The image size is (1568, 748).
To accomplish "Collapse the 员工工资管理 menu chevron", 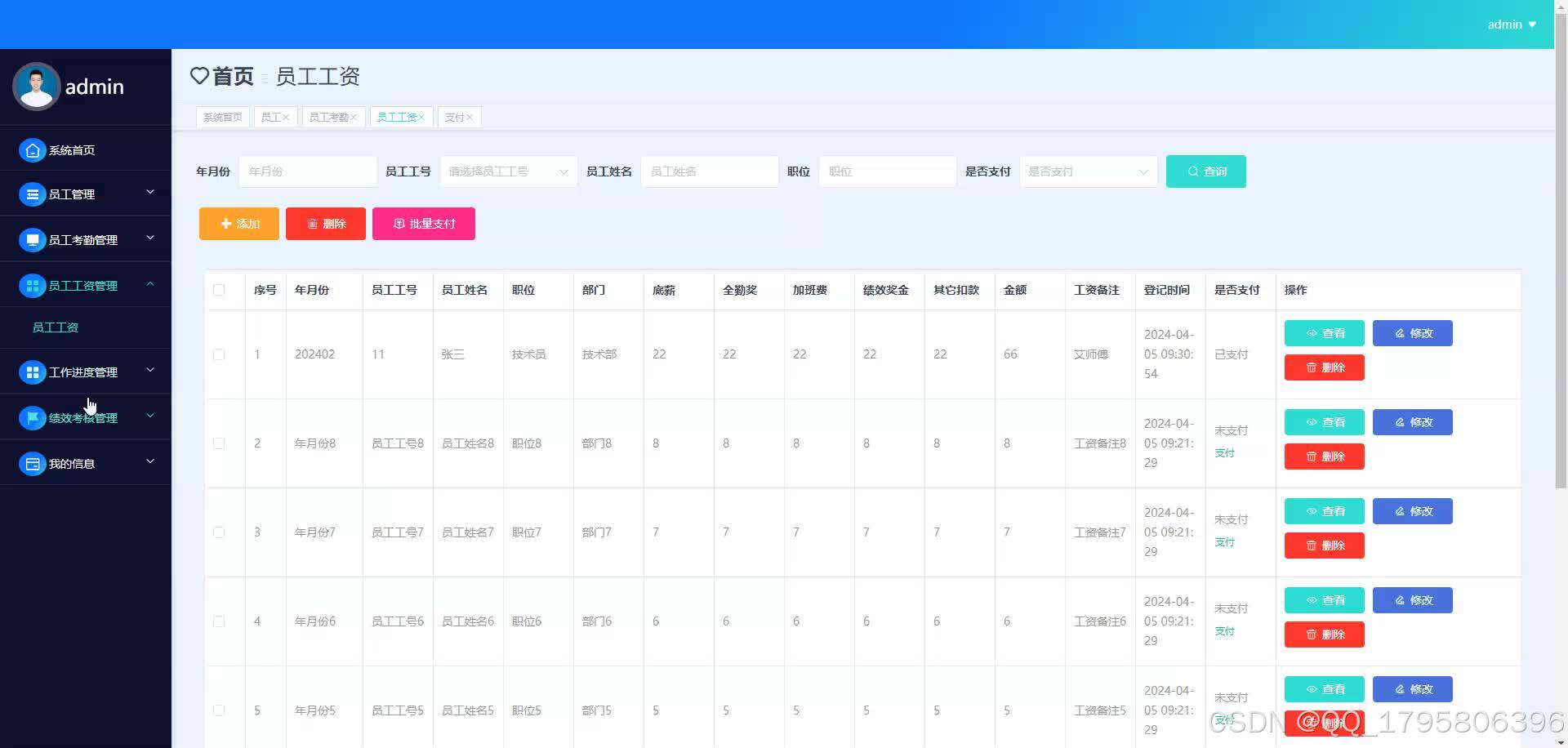I will [x=150, y=283].
